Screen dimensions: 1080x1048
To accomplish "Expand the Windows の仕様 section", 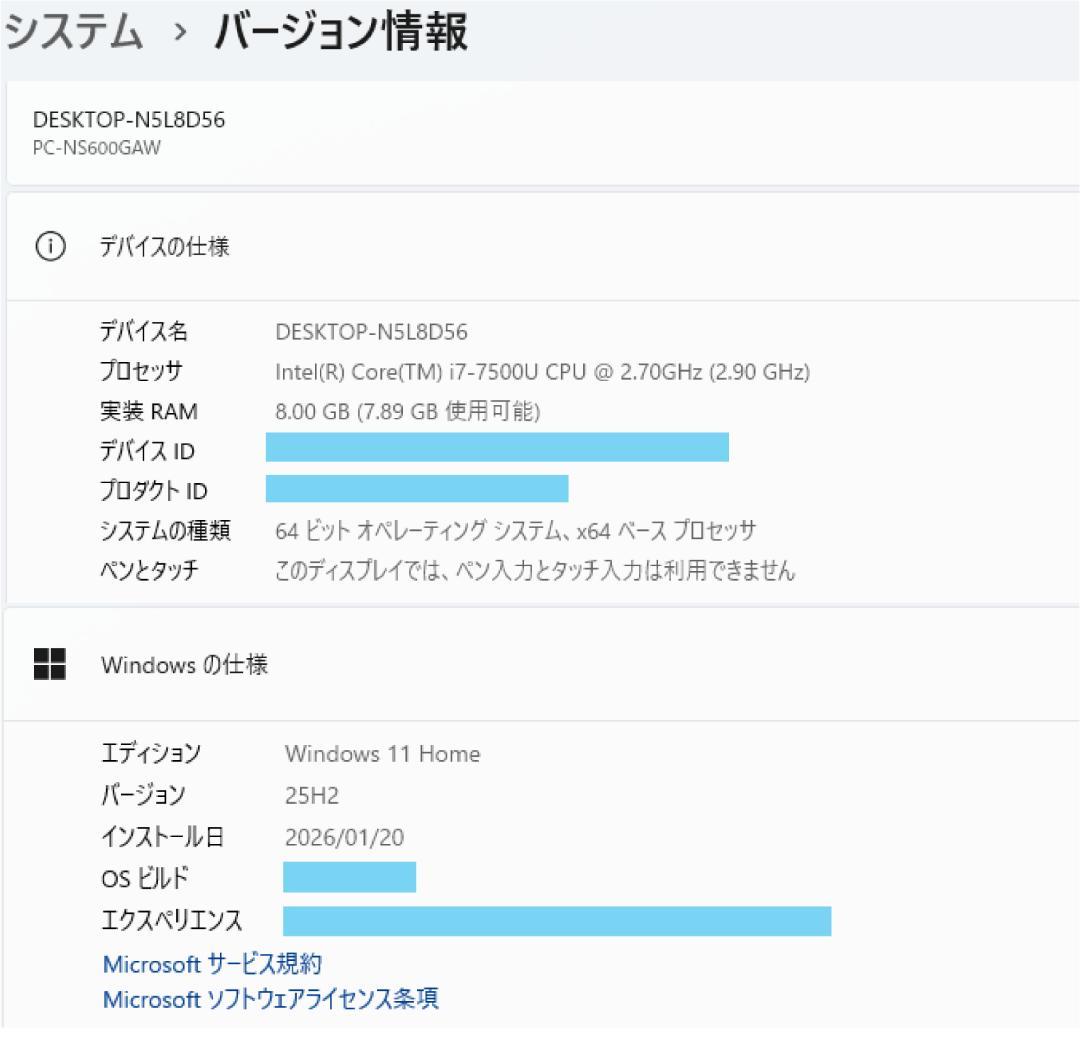I will [x=540, y=664].
